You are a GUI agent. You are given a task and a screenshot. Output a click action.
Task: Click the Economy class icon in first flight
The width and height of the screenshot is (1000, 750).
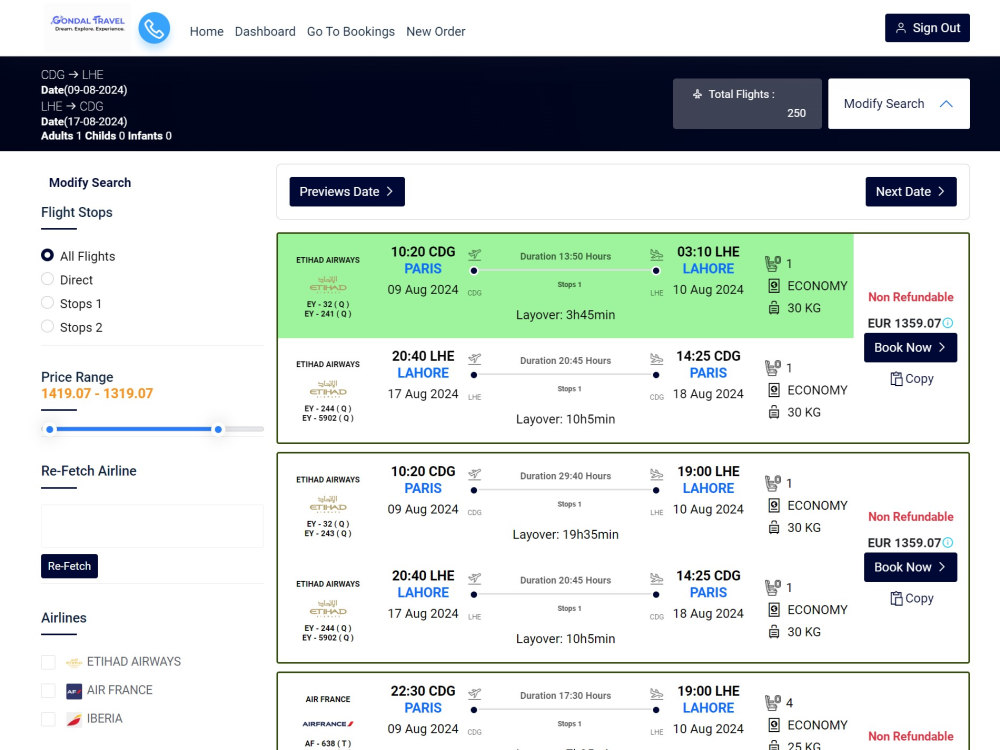coord(774,286)
